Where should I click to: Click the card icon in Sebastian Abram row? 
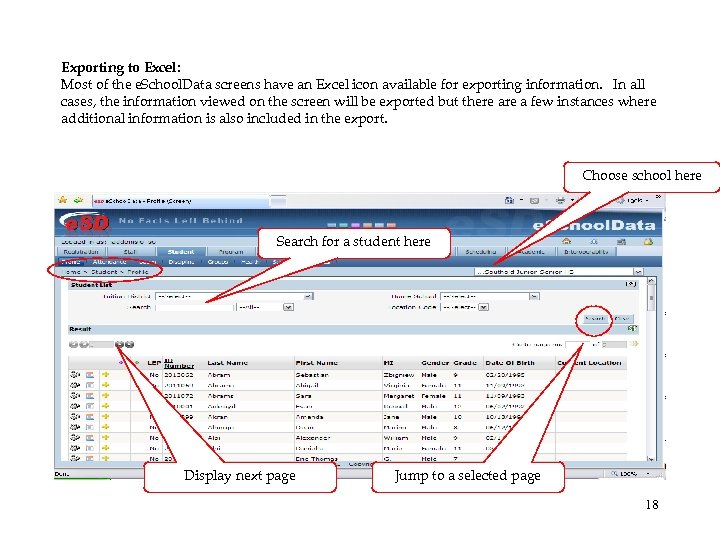pyautogui.click(x=90, y=375)
